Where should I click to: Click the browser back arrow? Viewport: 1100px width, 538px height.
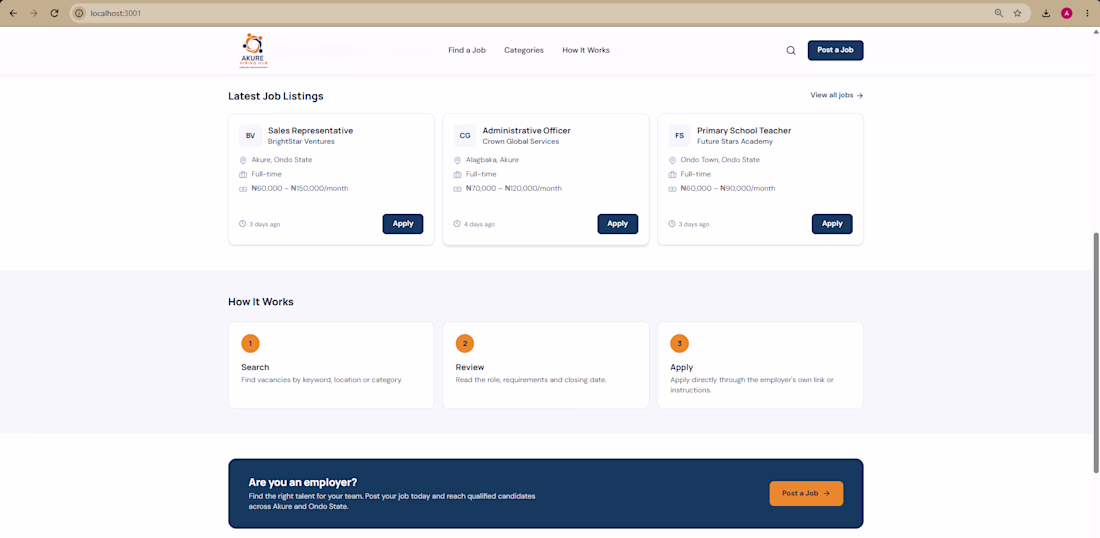[x=13, y=13]
